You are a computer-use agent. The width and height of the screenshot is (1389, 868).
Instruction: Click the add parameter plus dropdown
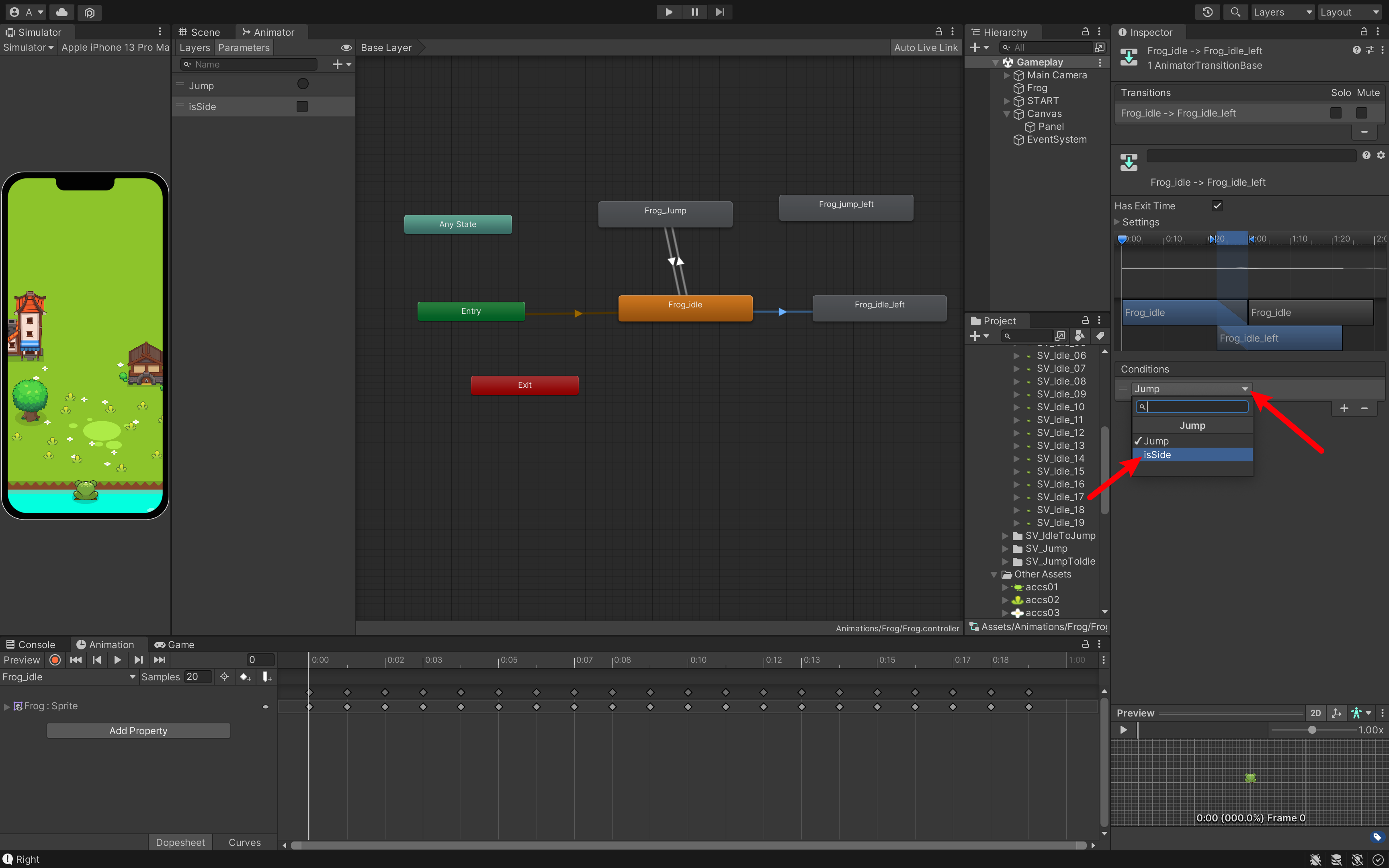pos(342,64)
